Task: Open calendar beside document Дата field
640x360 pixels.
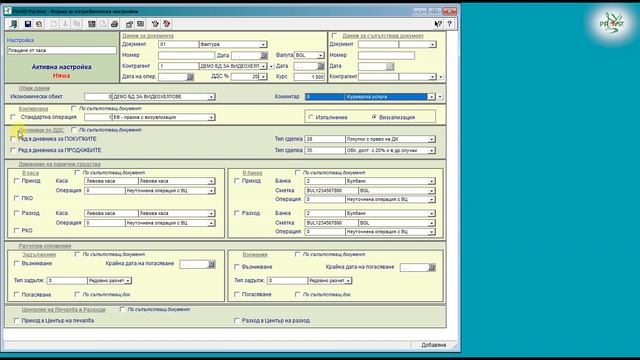Action: pos(264,56)
